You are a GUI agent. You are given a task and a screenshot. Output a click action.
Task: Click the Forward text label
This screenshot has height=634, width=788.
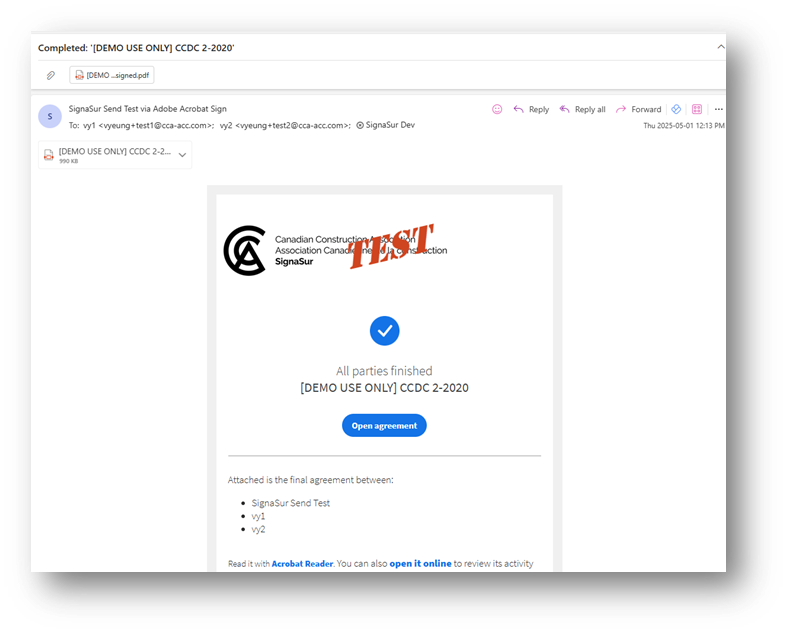[x=646, y=110]
